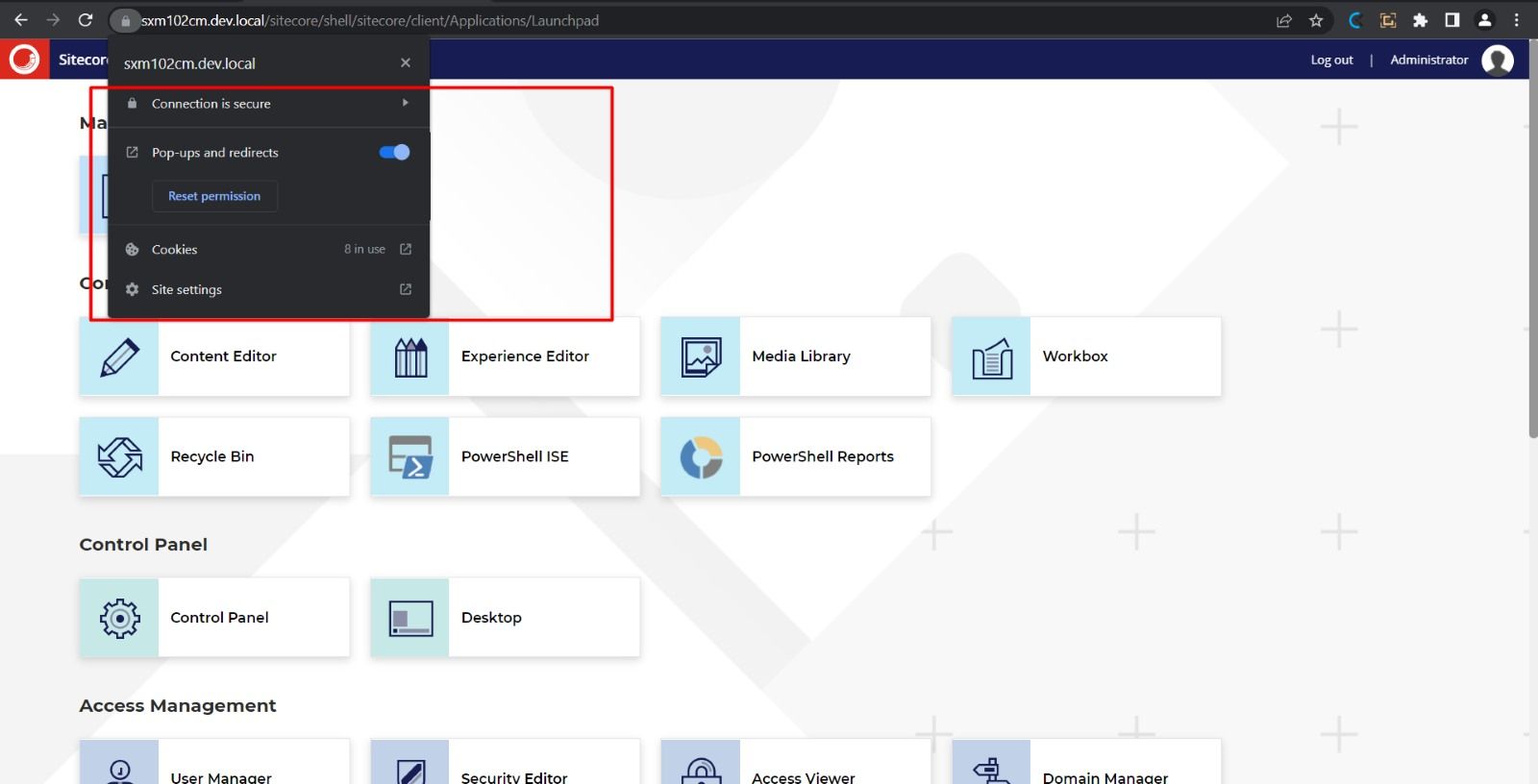Close the site info popup

[x=406, y=62]
